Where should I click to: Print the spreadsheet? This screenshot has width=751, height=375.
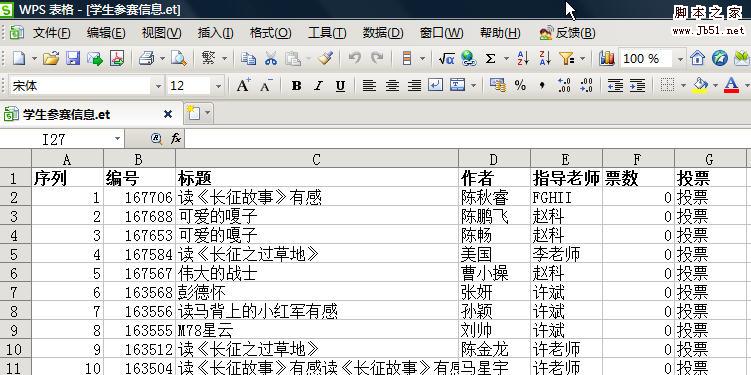click(147, 58)
